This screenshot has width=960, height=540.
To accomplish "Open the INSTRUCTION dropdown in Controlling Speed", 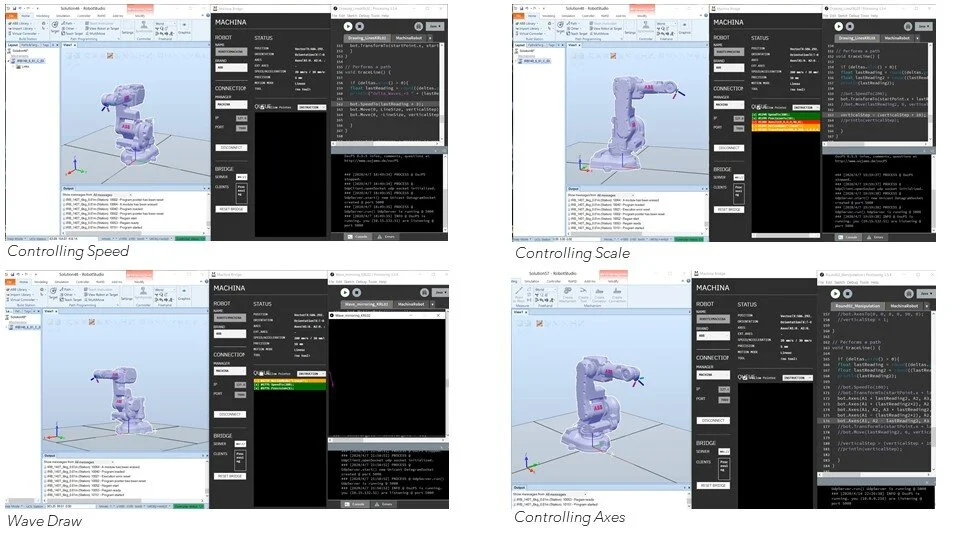I will [311, 107].
